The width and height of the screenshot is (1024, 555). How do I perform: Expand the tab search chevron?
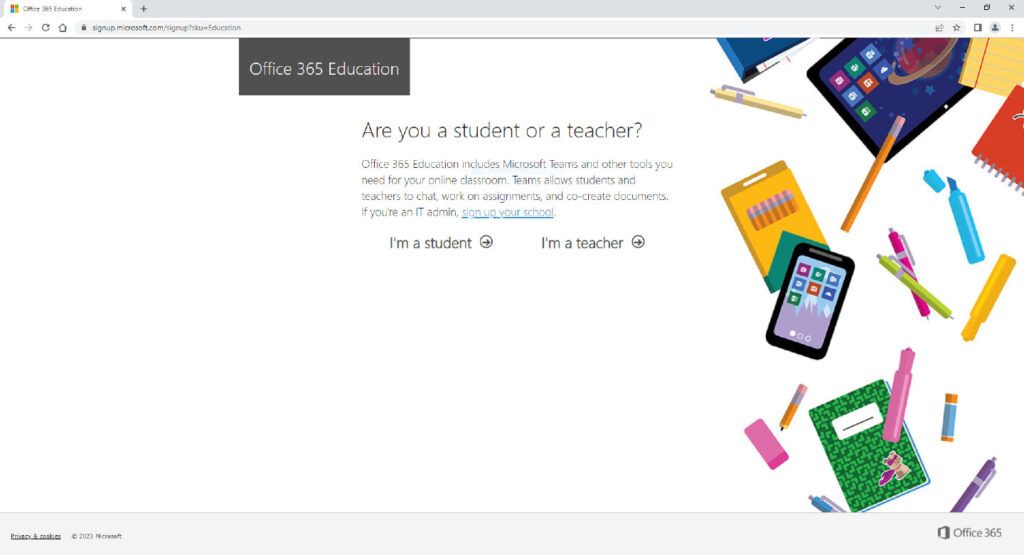point(937,8)
